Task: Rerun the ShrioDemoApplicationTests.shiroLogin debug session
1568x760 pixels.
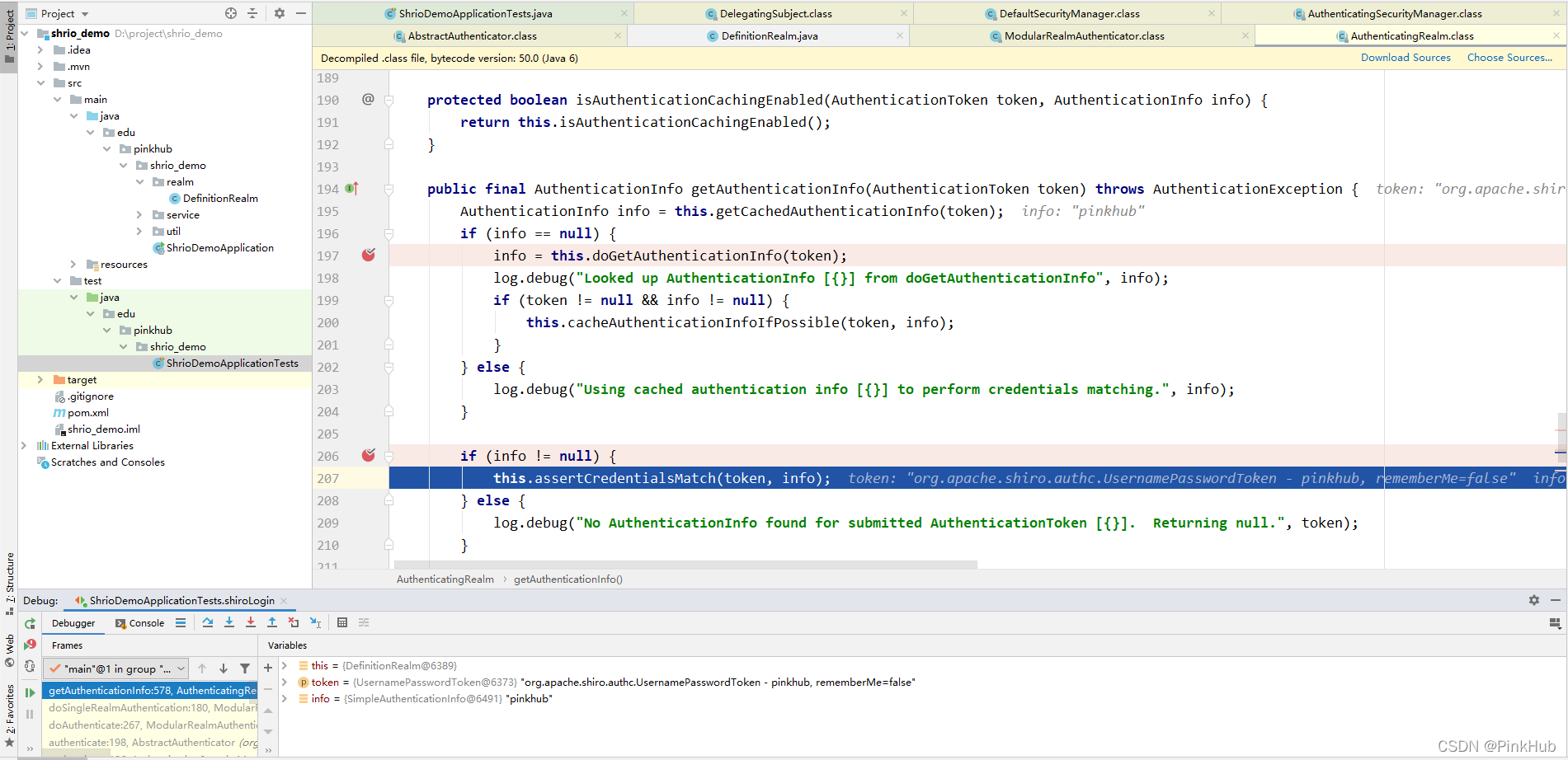Action: click(30, 624)
